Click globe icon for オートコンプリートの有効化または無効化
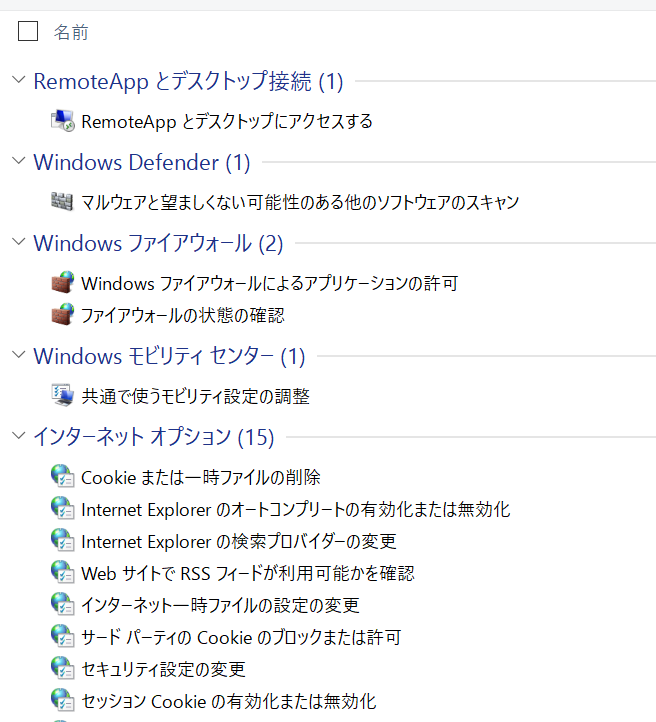This screenshot has width=656, height=722. (x=63, y=508)
